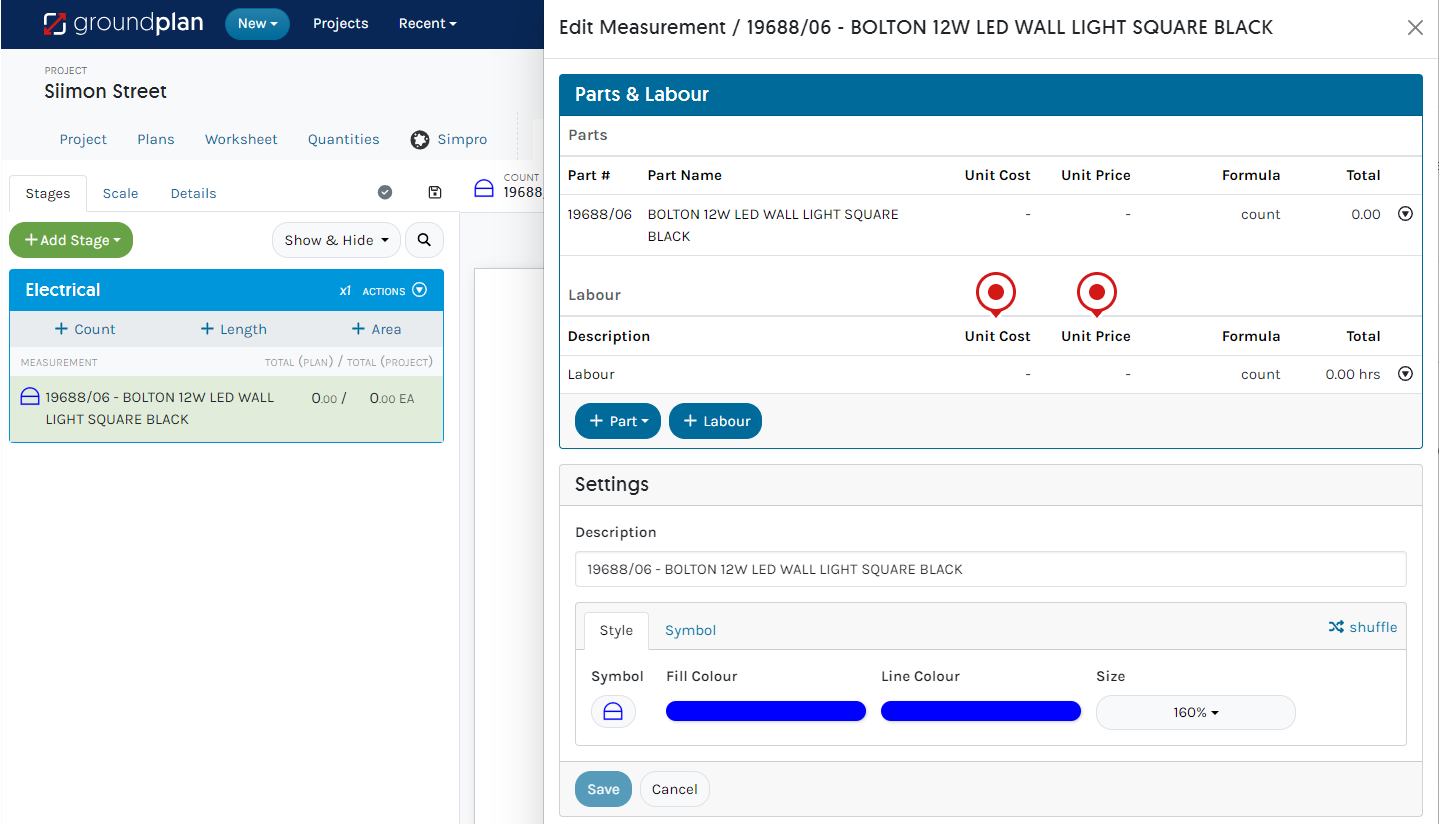The width and height of the screenshot is (1440, 824).
Task: Click the measurement symbol icon in Electrical list
Action: click(x=30, y=397)
